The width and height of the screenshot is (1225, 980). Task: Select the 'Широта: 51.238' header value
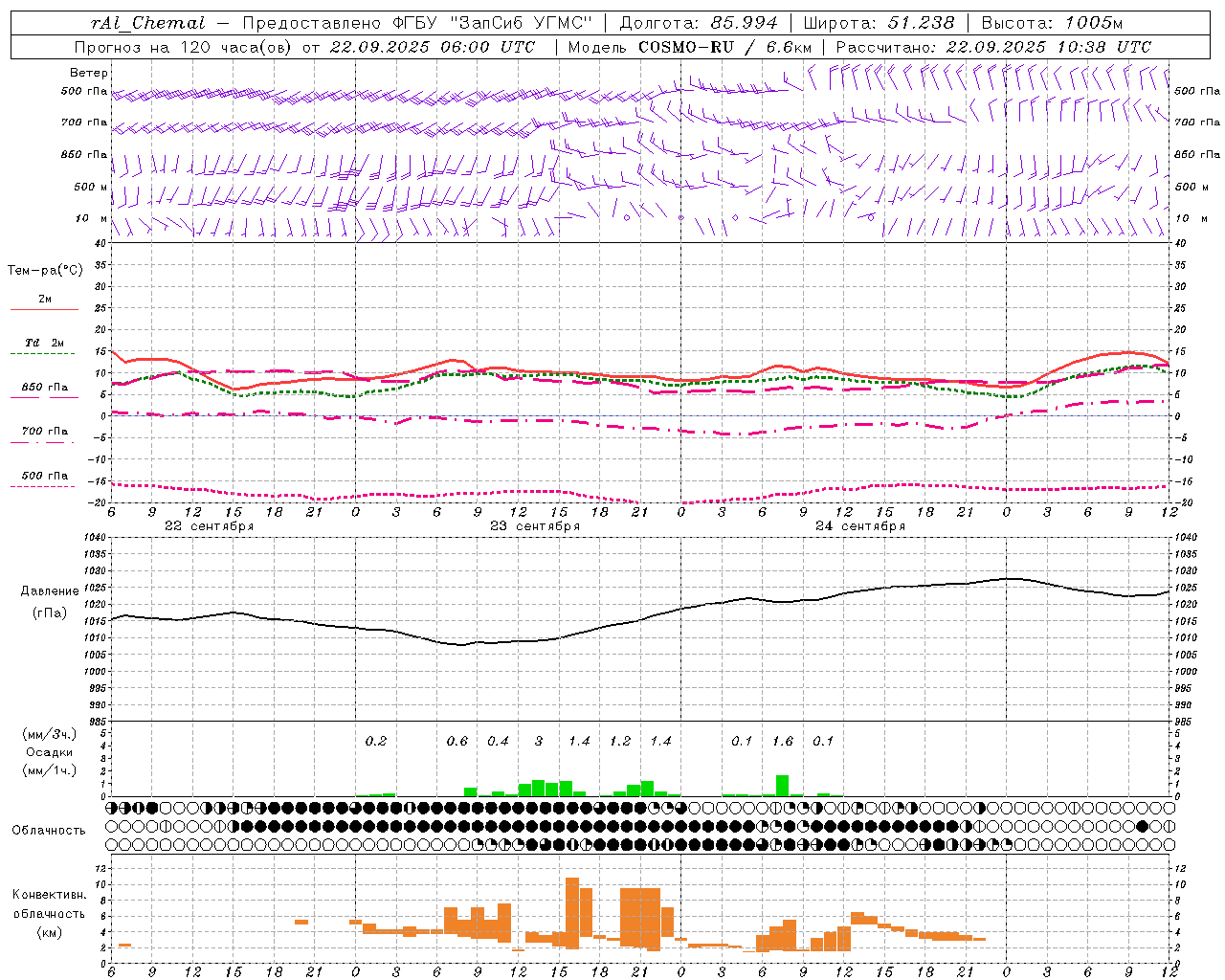tap(879, 23)
